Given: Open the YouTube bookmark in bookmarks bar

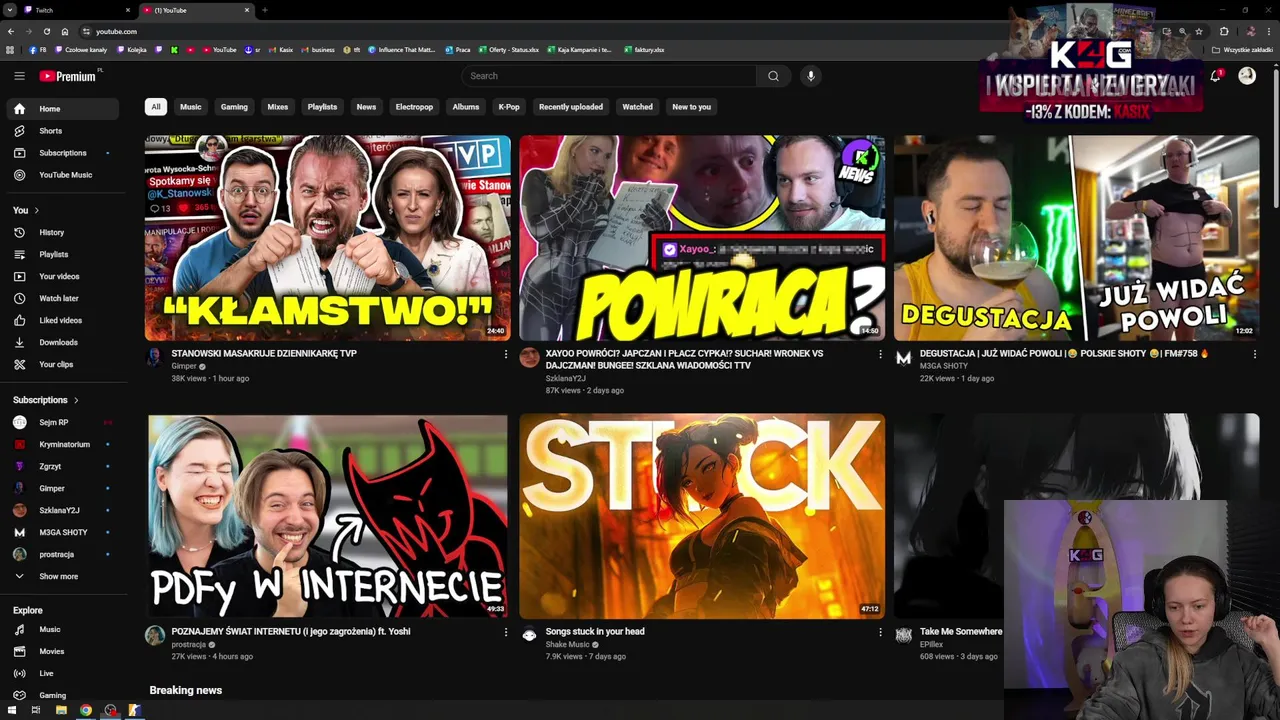Looking at the screenshot, I should coord(220,49).
